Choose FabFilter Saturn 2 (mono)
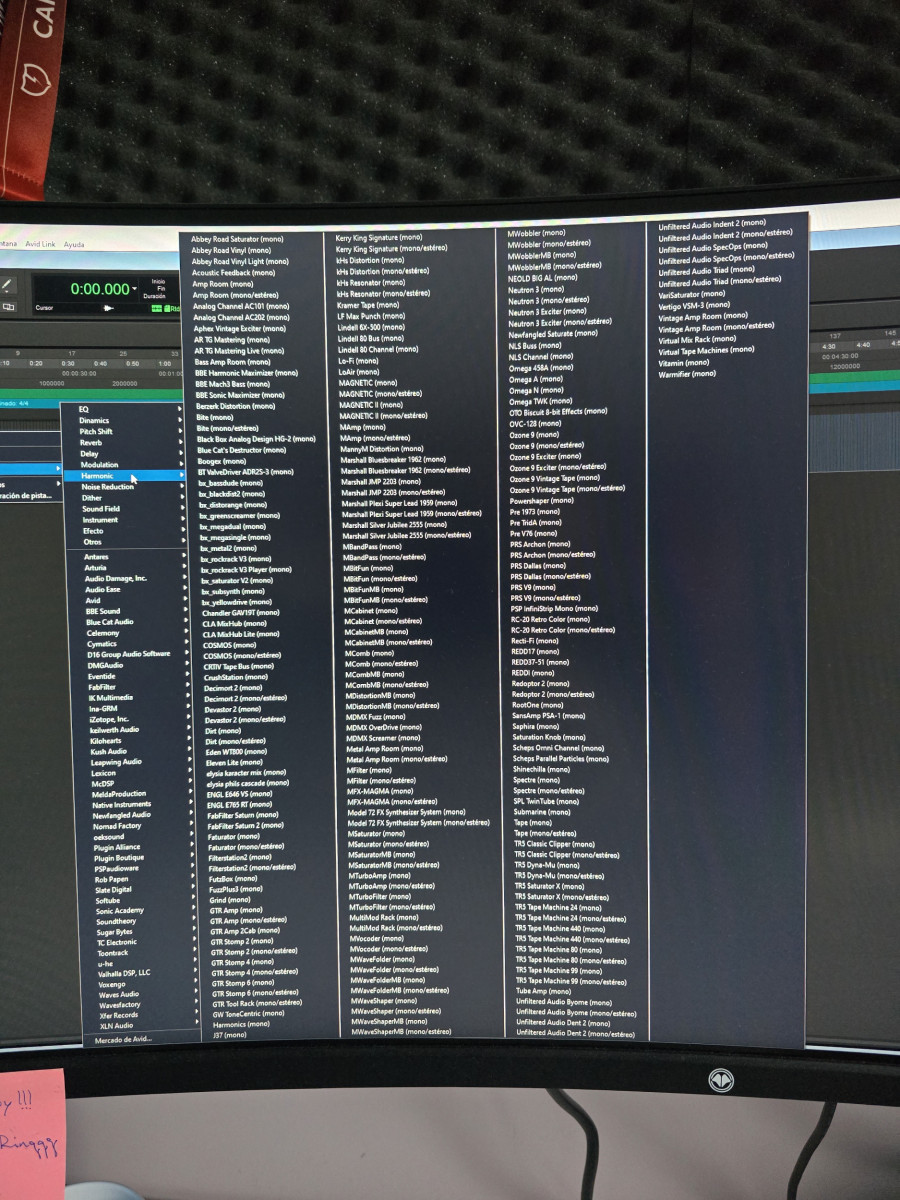 pos(245,826)
